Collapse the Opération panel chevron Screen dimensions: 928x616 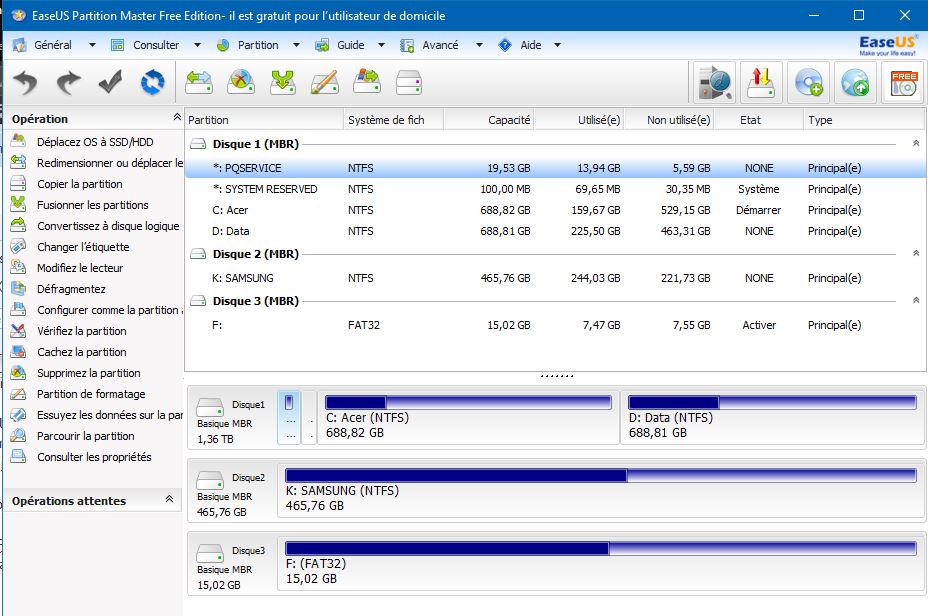[x=176, y=117]
